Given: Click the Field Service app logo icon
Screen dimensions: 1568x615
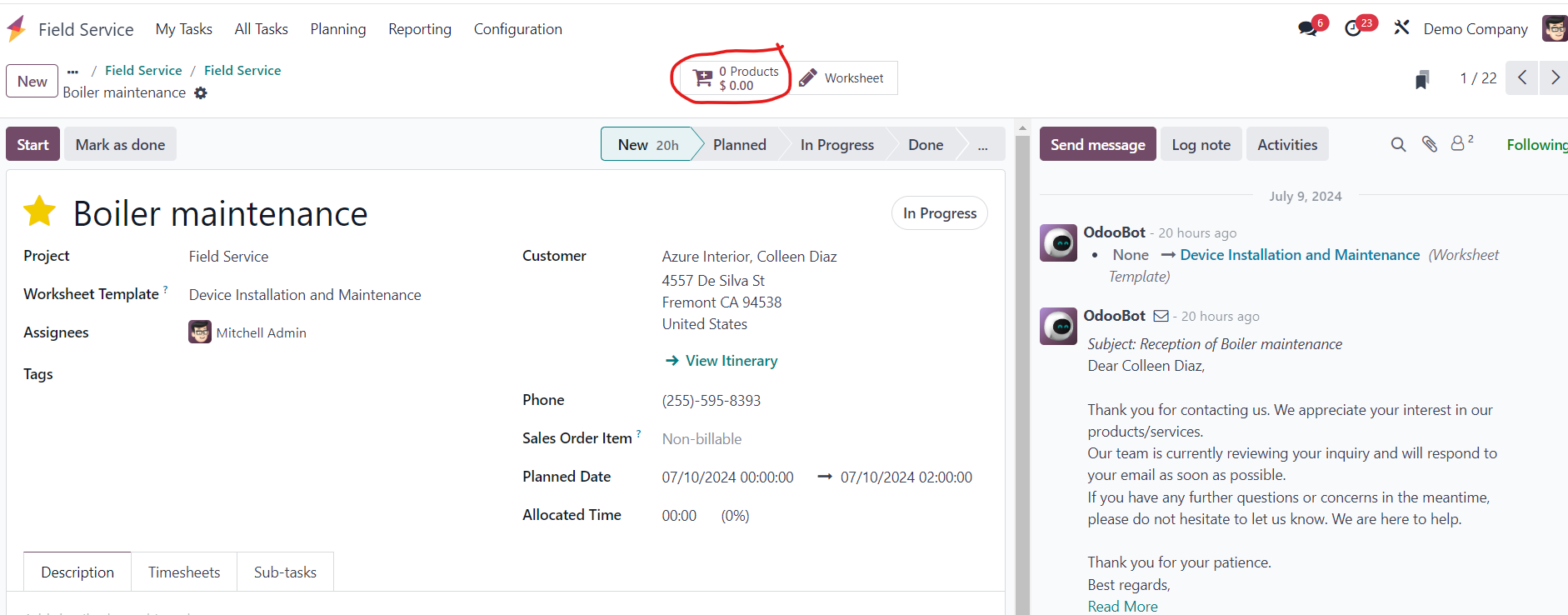Looking at the screenshot, I should point(17,29).
